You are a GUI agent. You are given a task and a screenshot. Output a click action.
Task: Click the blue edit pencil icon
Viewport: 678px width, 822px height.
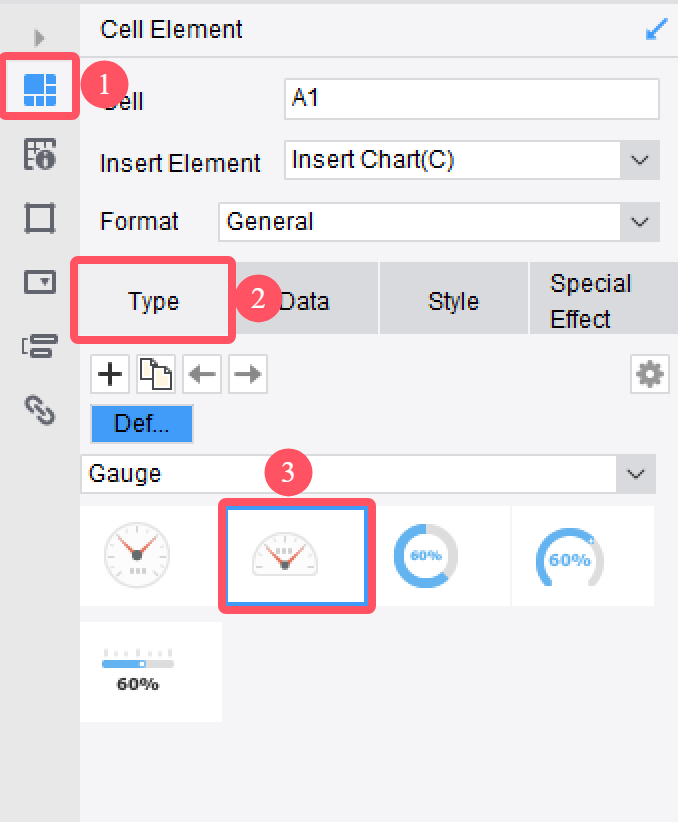click(656, 28)
